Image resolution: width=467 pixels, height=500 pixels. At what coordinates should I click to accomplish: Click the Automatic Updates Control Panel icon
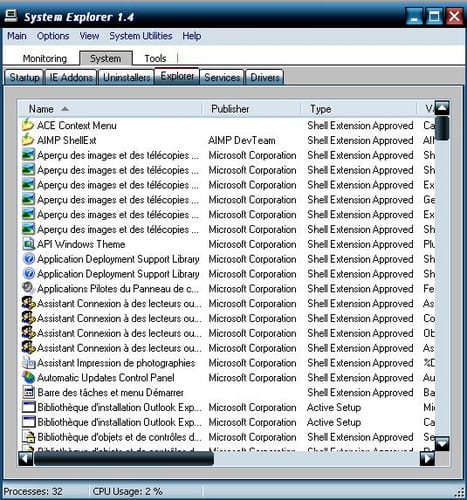coord(28,377)
